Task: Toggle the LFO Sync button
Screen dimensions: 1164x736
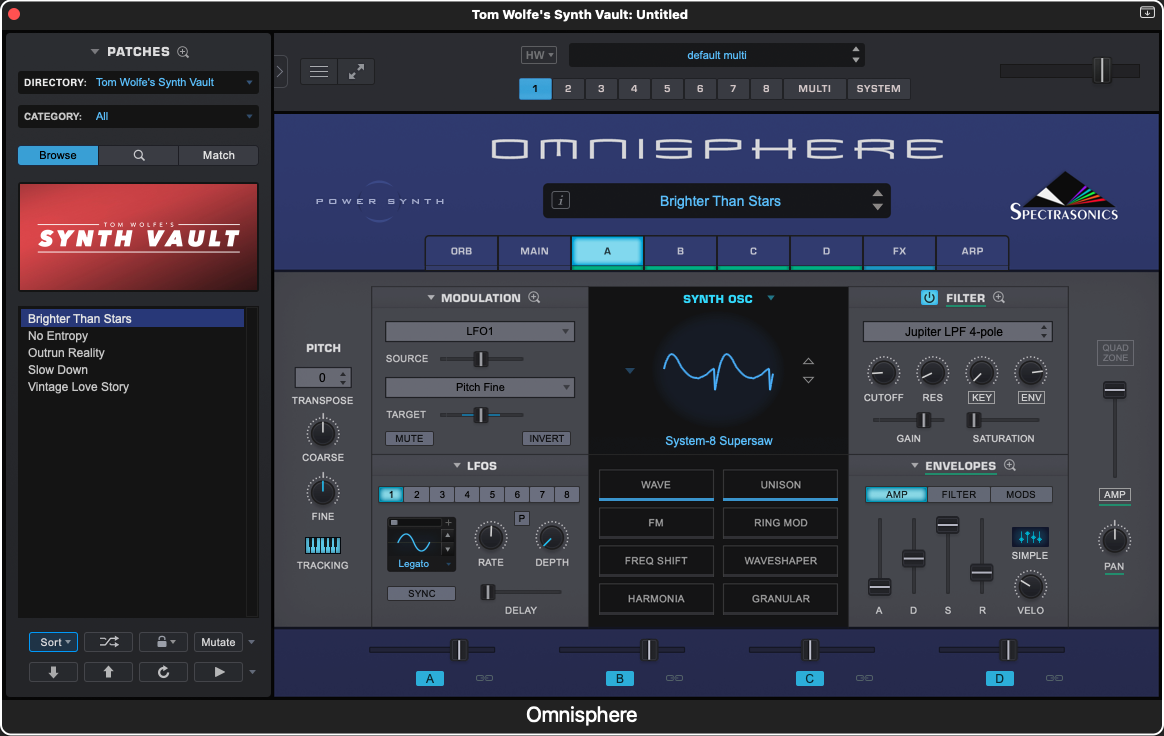Action: [x=422, y=593]
